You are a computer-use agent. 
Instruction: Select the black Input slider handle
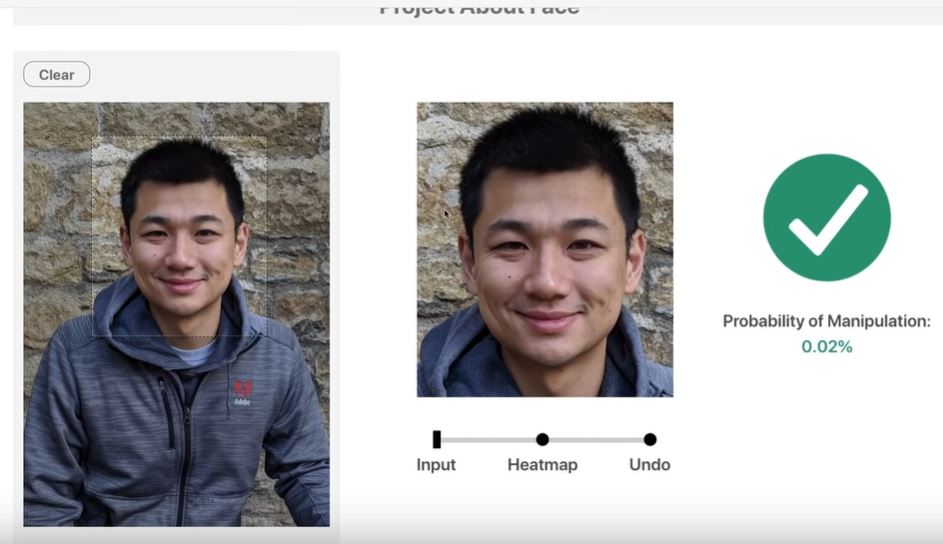(x=437, y=439)
